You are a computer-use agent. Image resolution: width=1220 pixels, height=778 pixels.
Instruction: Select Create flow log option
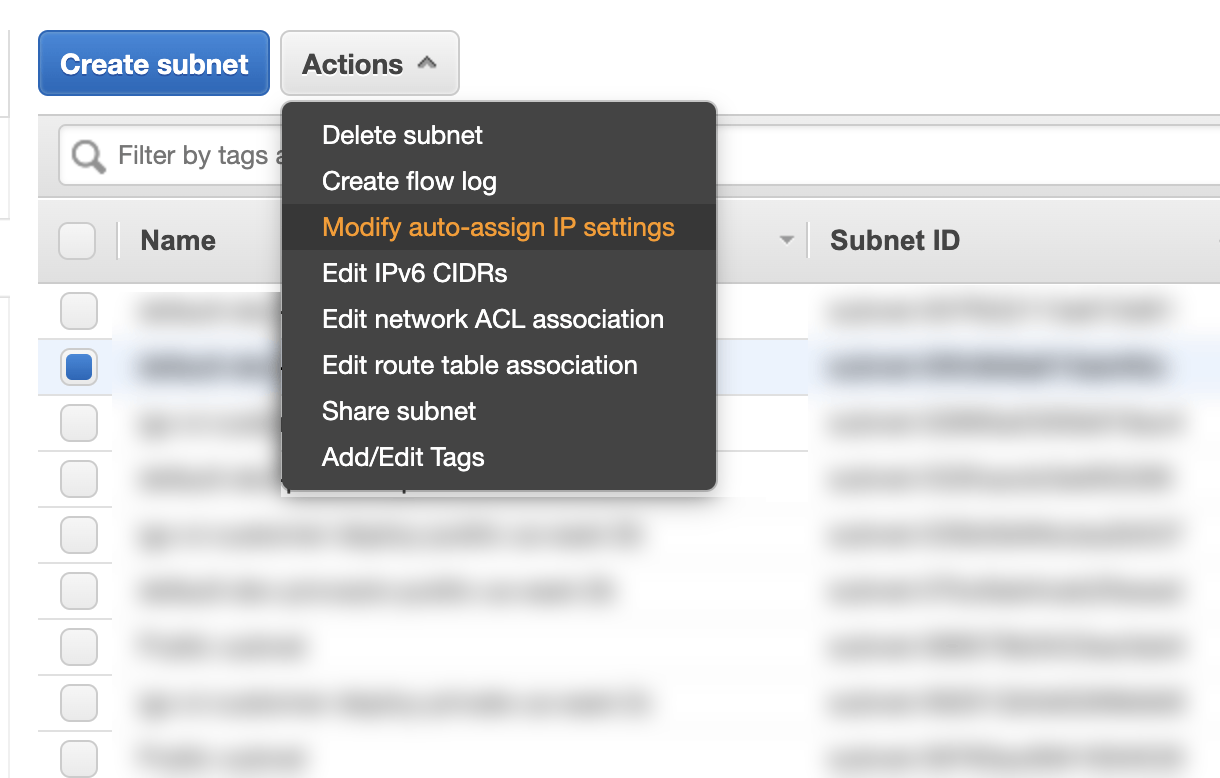pos(409,181)
